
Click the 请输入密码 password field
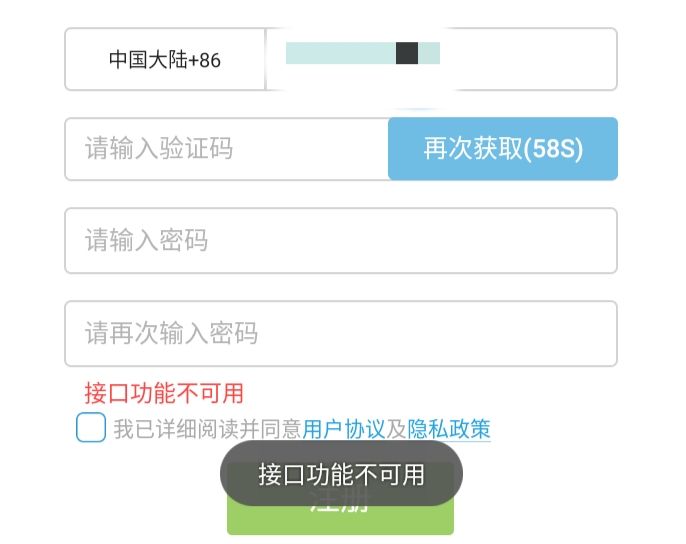(340, 241)
